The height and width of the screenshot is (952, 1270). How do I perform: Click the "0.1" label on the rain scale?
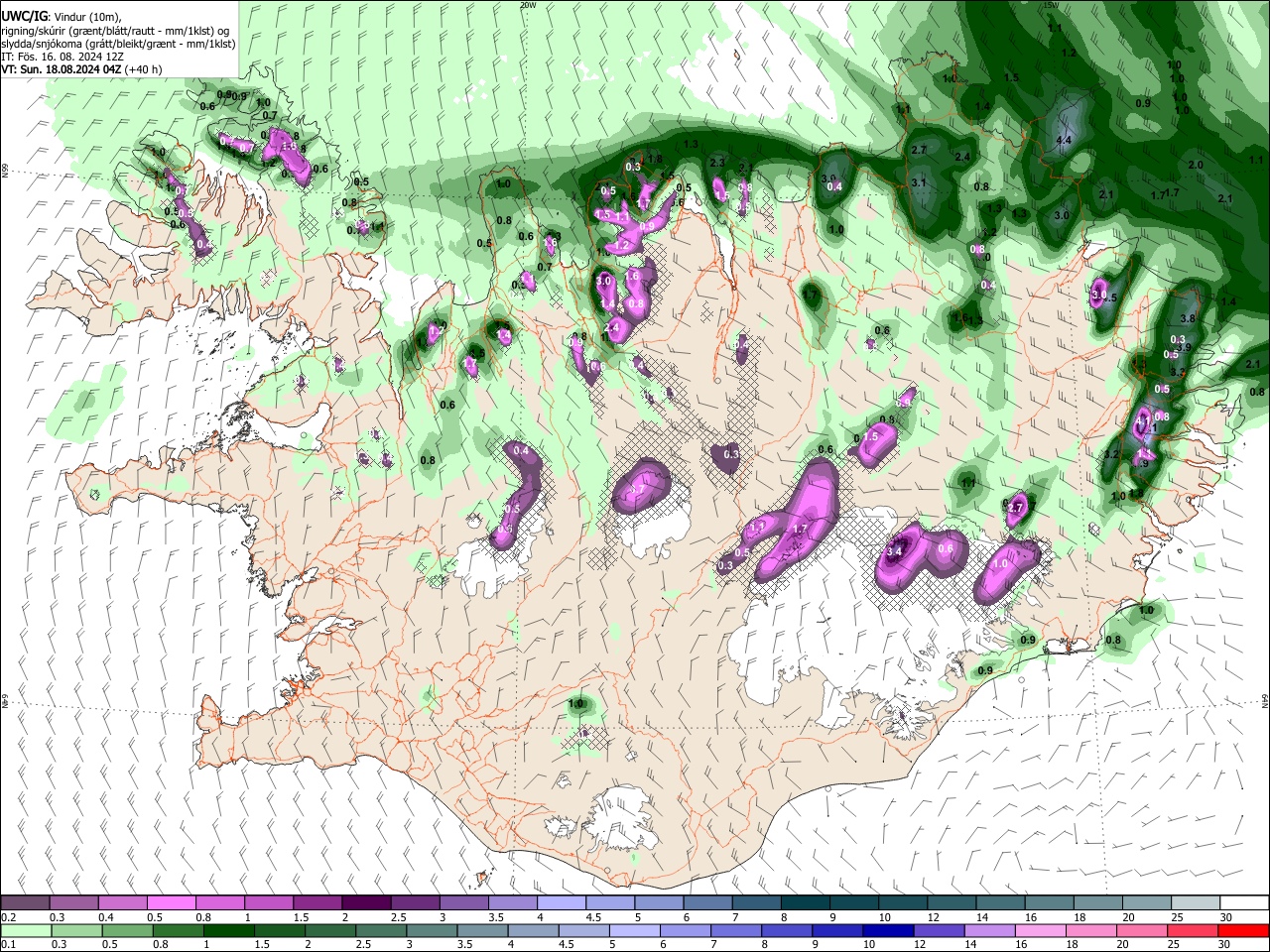pyautogui.click(x=9, y=944)
